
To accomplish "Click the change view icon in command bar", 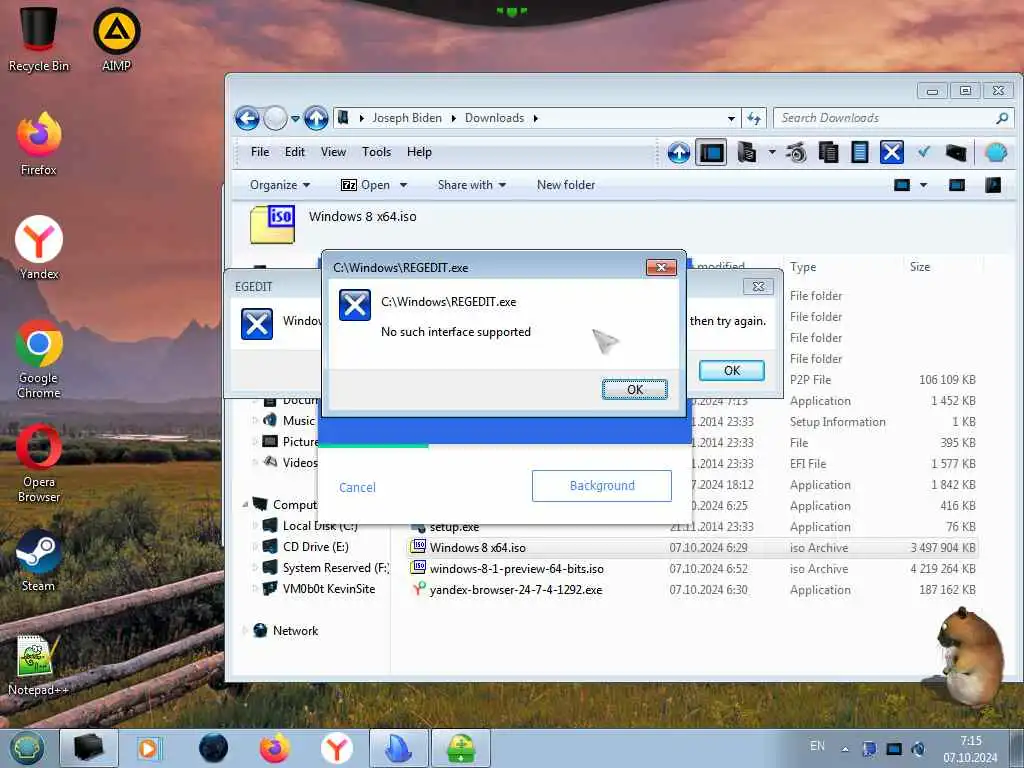I will 902,185.
